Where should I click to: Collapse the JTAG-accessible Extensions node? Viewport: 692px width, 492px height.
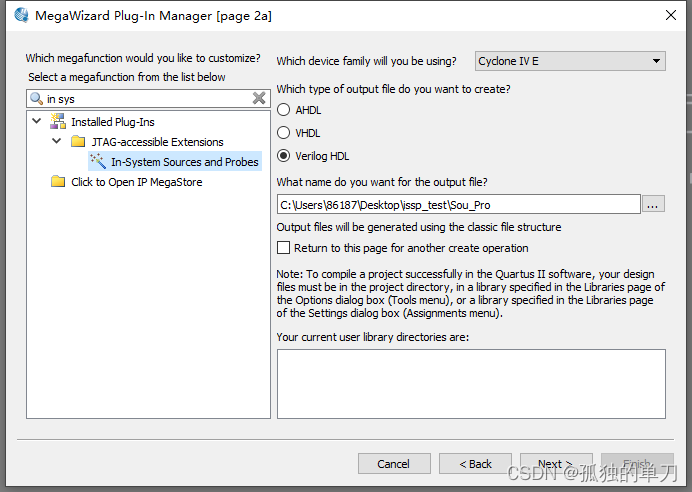coord(57,141)
